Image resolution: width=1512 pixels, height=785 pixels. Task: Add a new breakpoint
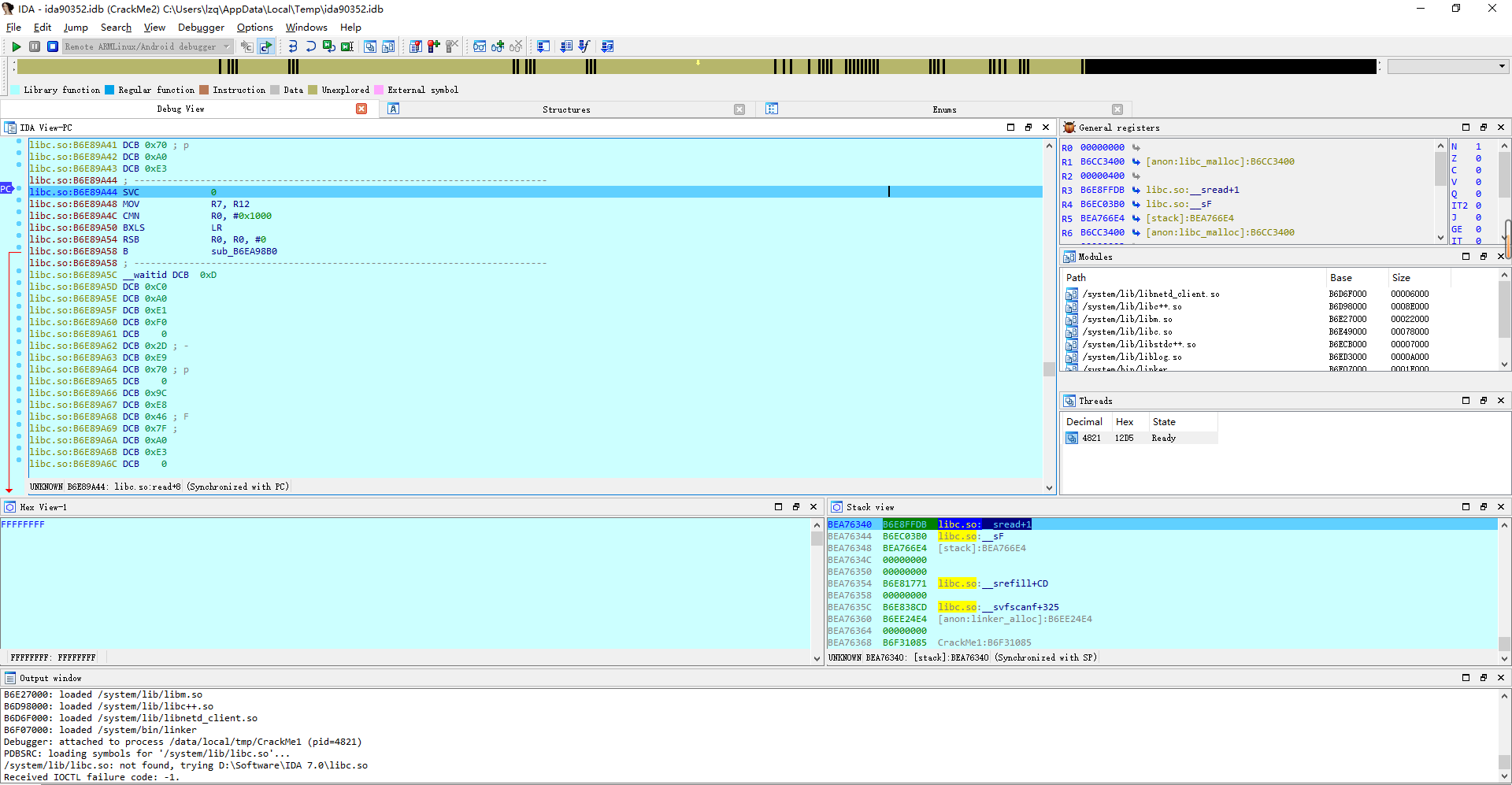[x=433, y=46]
